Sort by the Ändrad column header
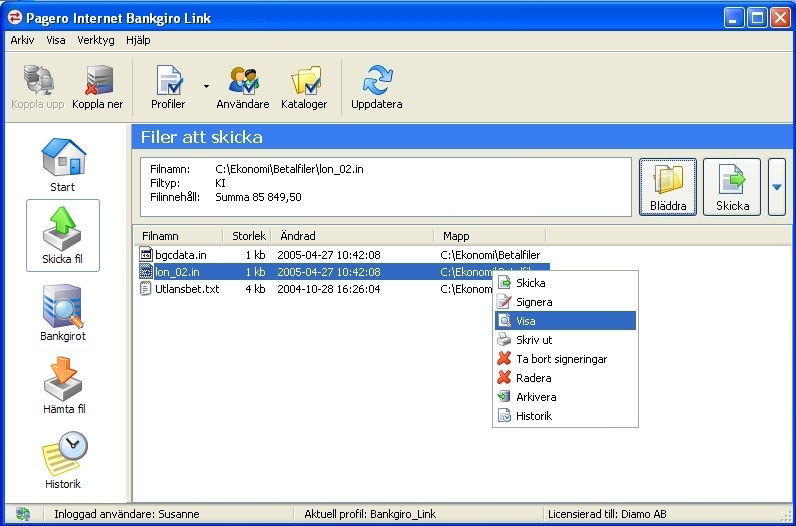Image resolution: width=796 pixels, height=526 pixels. [353, 236]
